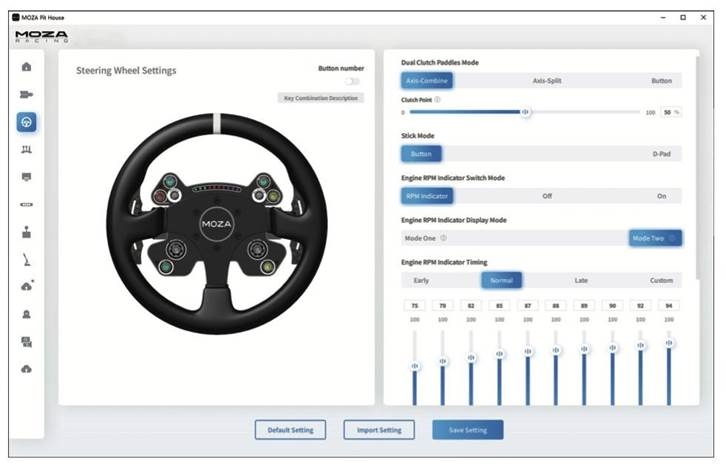Click the slider handle under value 79
The height and width of the screenshot is (465, 726).
[x=443, y=361]
